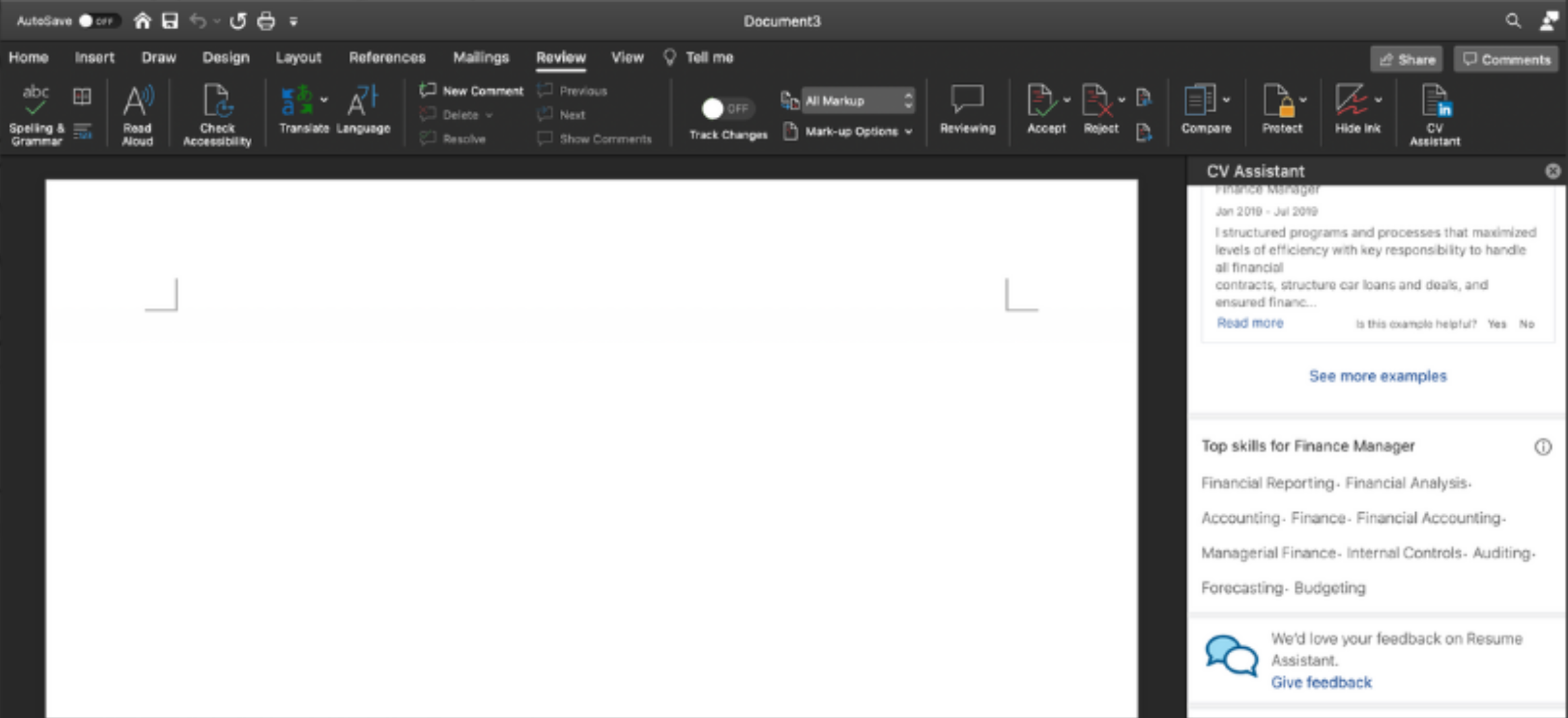Viewport: 1568px width, 718px height.
Task: Start Read Aloud
Action: click(137, 114)
